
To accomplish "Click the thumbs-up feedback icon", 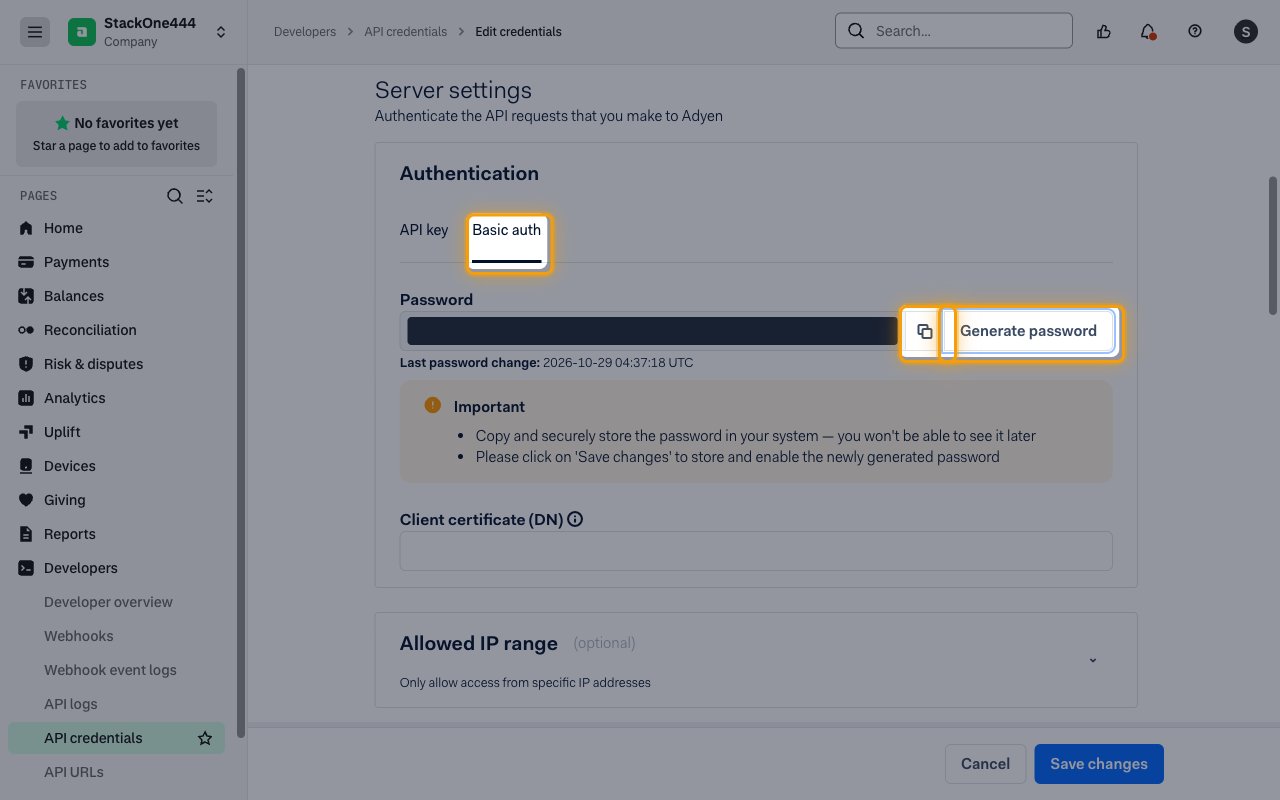I will [x=1104, y=31].
